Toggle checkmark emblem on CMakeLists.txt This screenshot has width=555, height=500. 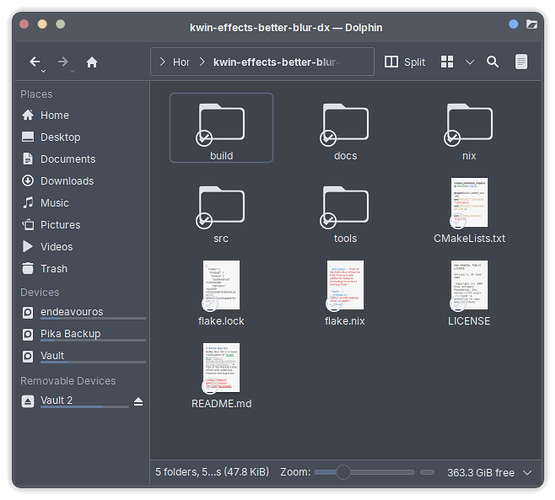(x=458, y=221)
